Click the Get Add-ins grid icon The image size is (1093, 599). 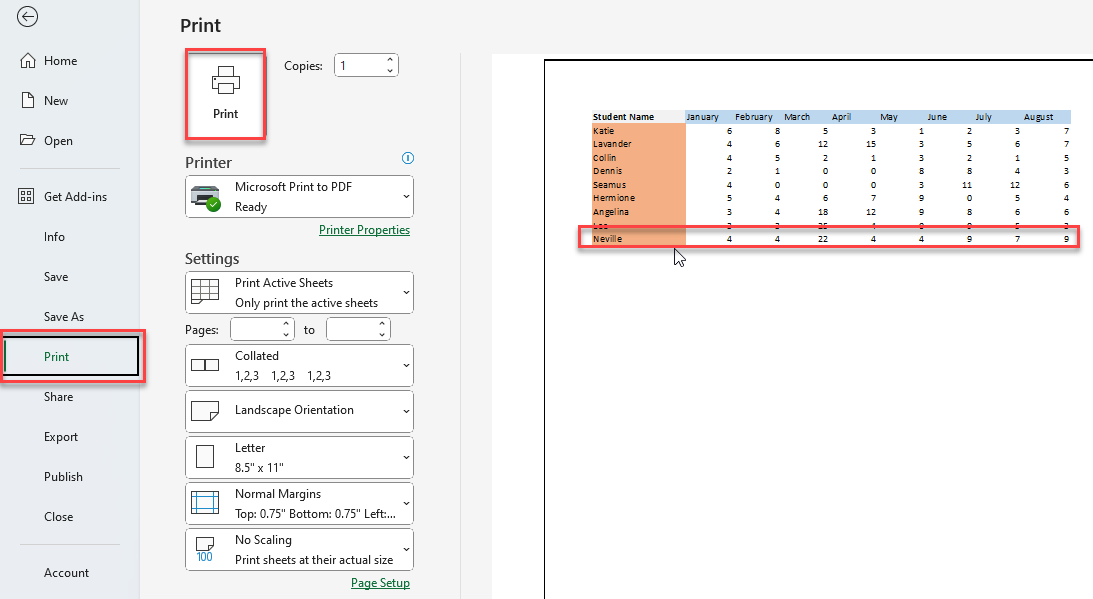(x=26, y=196)
